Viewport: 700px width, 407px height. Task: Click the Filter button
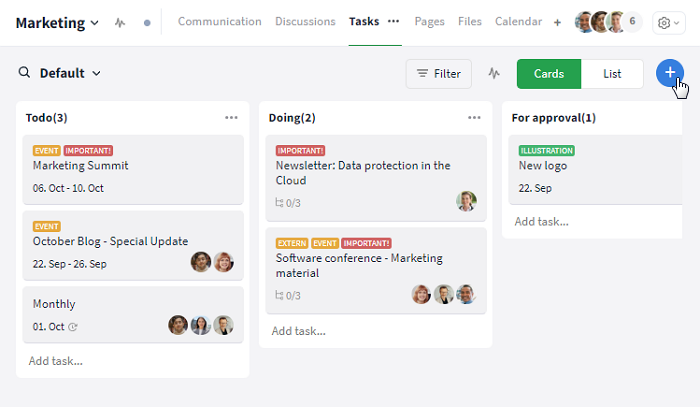(x=438, y=73)
